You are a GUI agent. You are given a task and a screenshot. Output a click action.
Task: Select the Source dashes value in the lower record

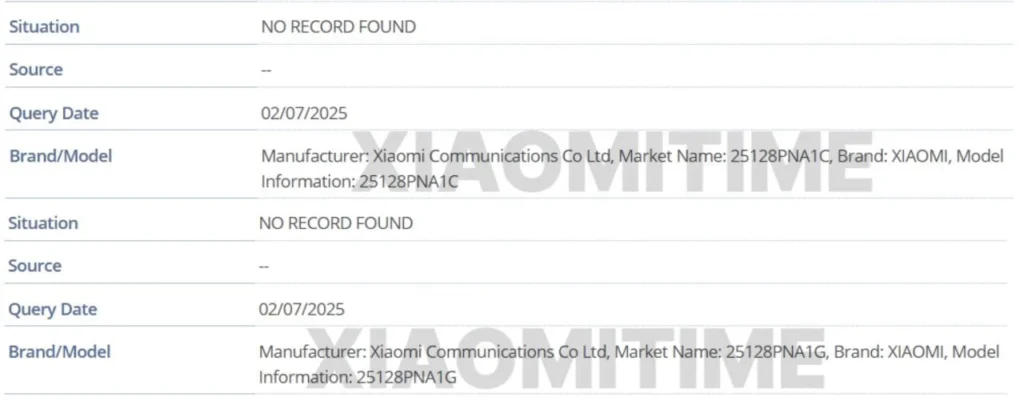coord(264,266)
